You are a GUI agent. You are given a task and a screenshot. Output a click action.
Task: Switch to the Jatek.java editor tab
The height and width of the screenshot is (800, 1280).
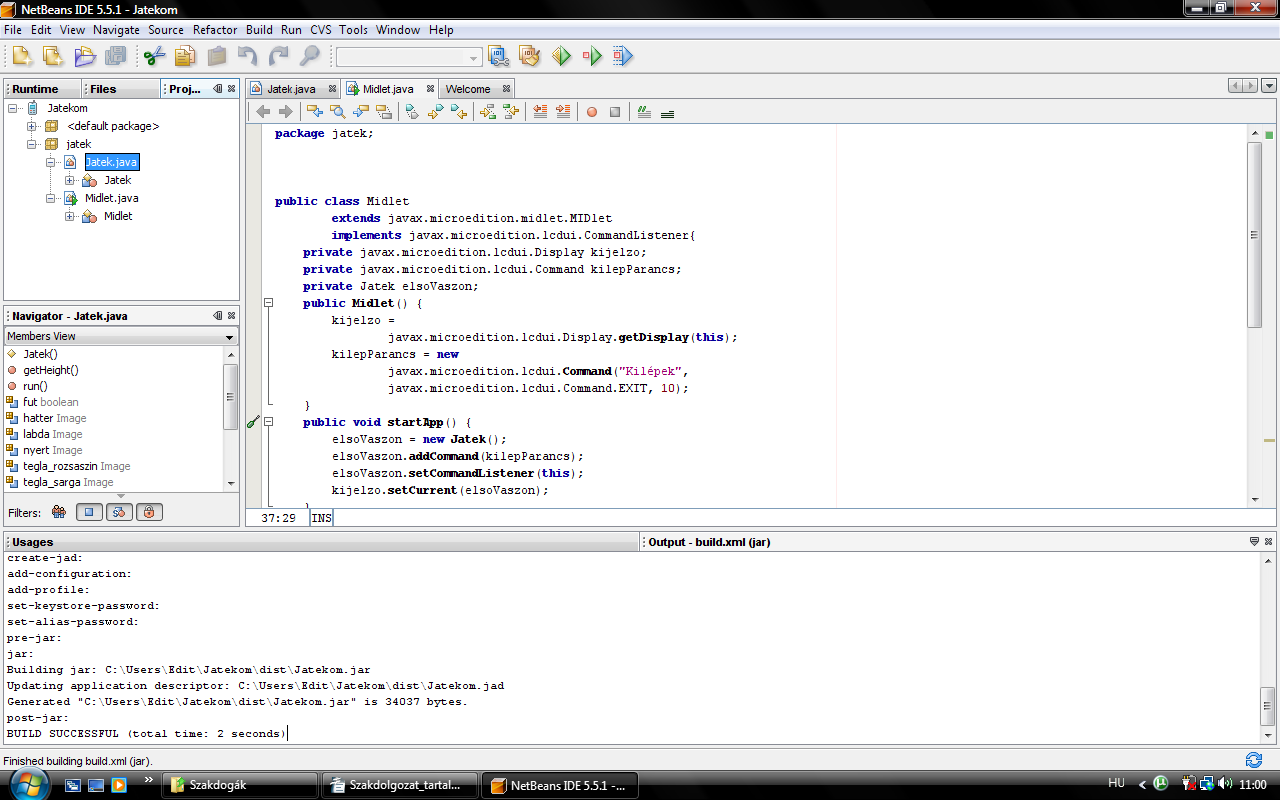(291, 89)
